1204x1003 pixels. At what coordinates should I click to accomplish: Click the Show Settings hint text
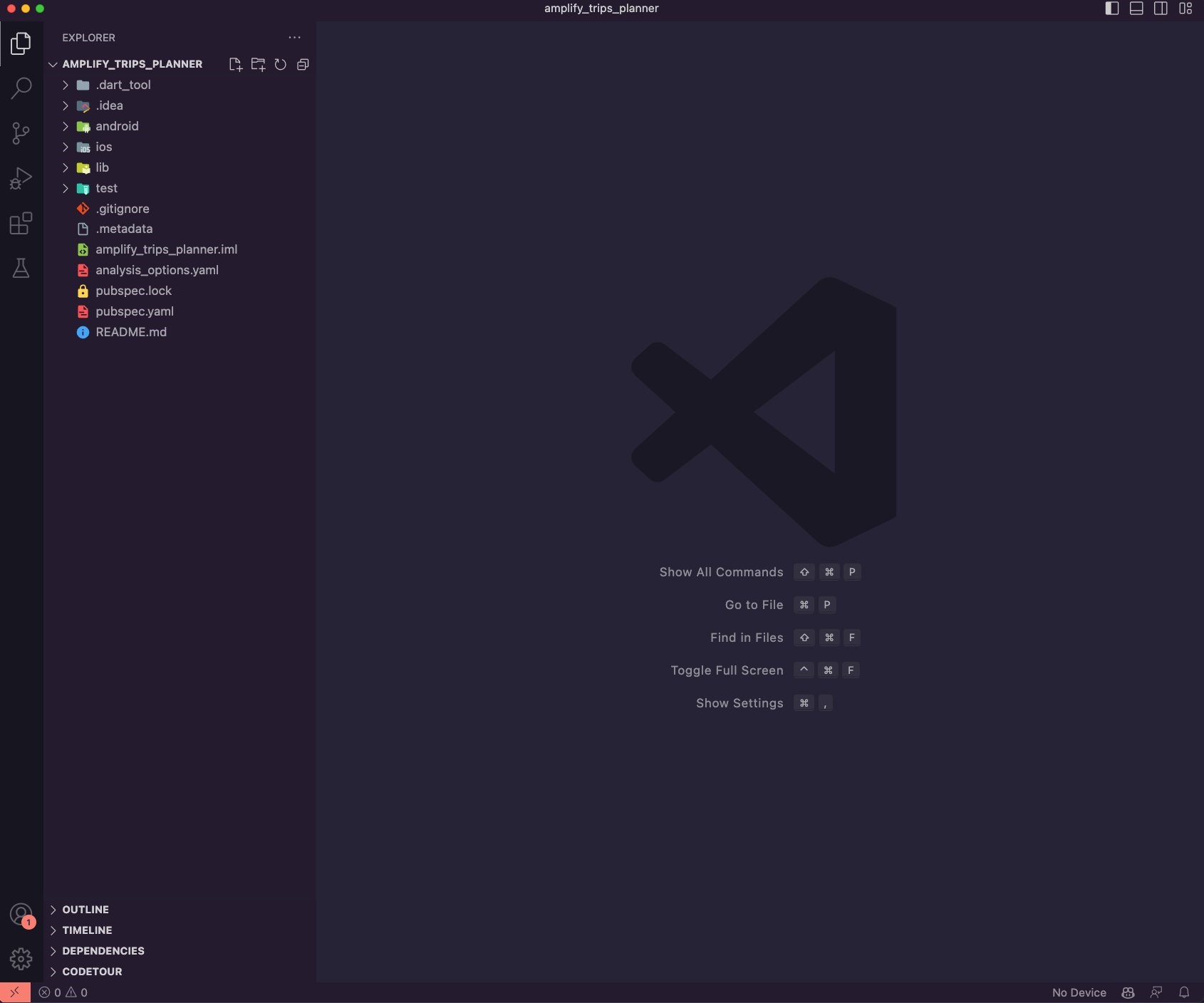[x=739, y=703]
